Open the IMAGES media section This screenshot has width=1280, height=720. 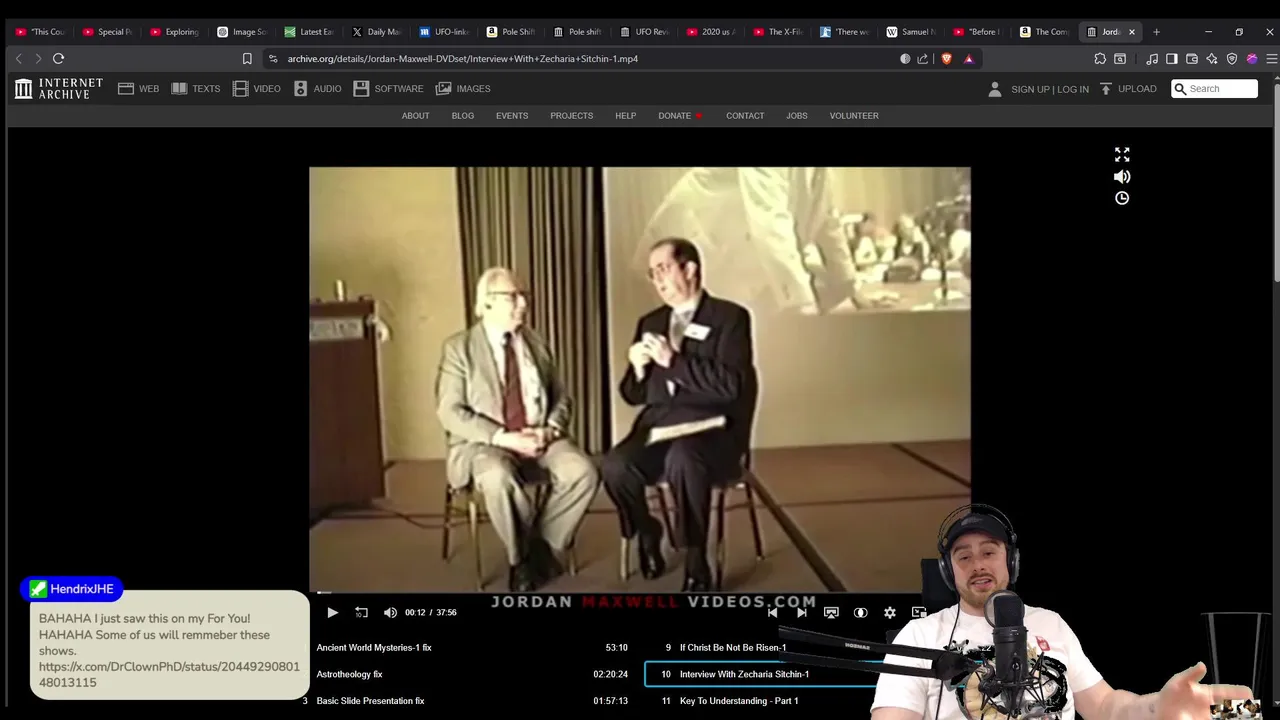click(462, 89)
